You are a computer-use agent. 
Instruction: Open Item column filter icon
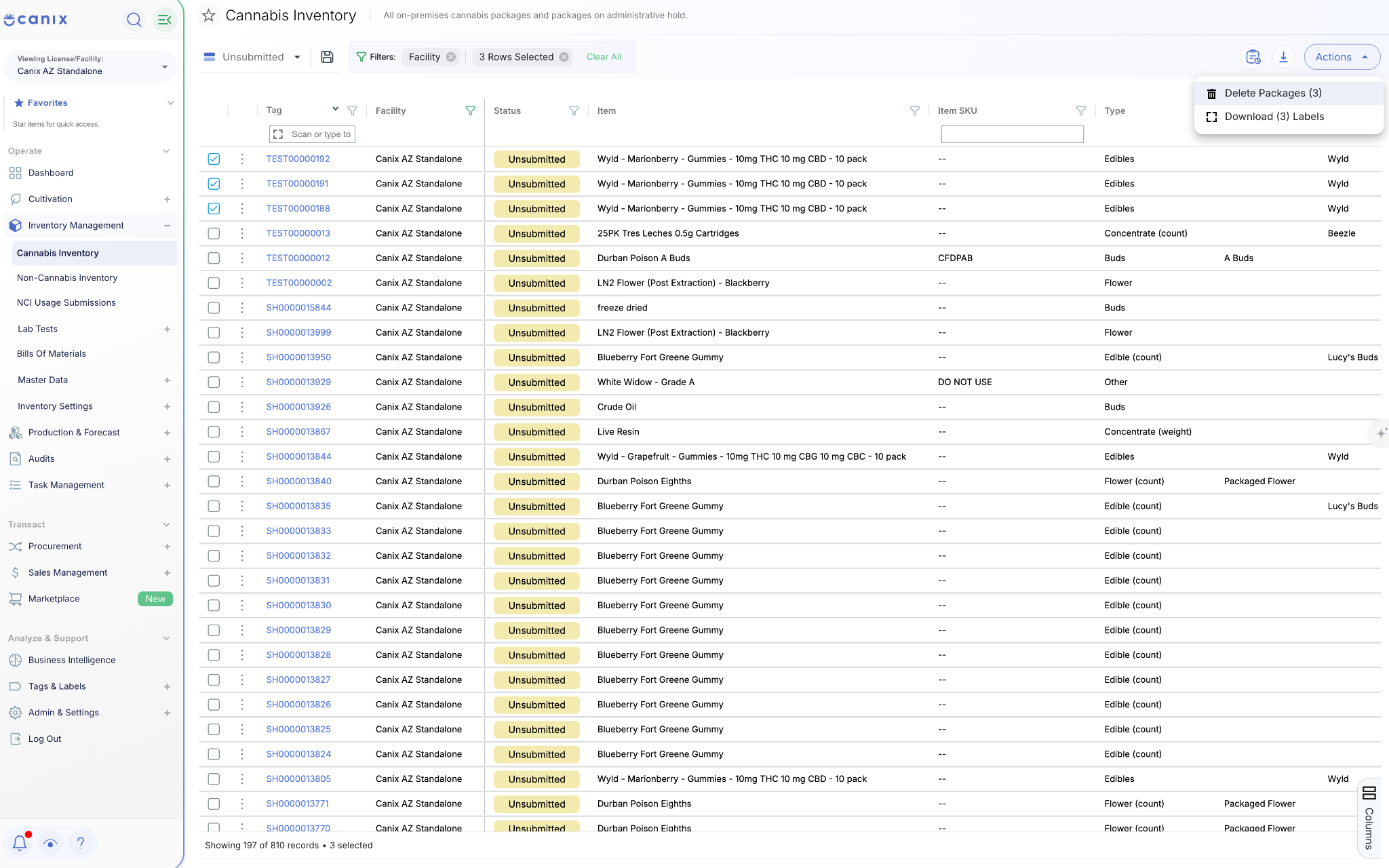(914, 111)
